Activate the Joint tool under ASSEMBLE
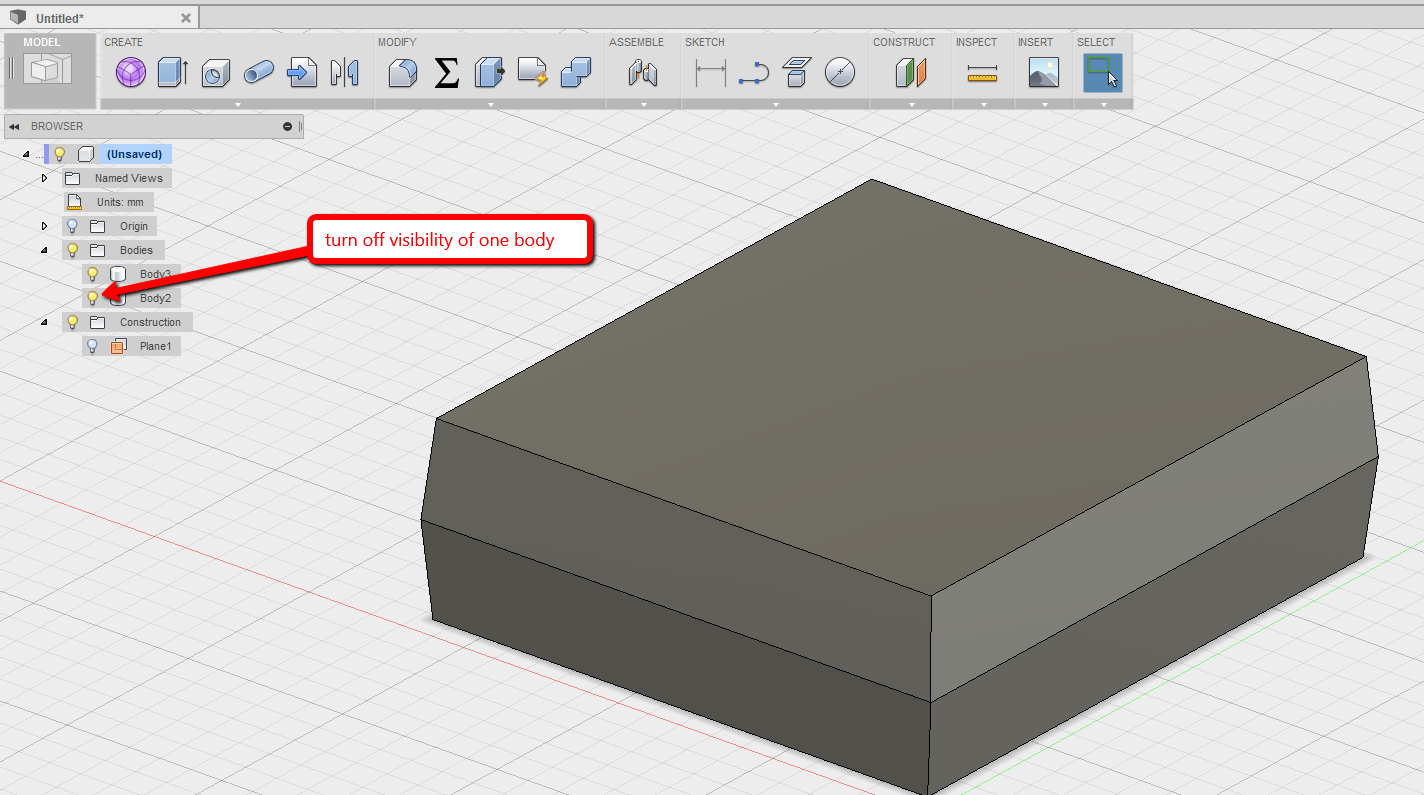The height and width of the screenshot is (795, 1424). coord(643,73)
